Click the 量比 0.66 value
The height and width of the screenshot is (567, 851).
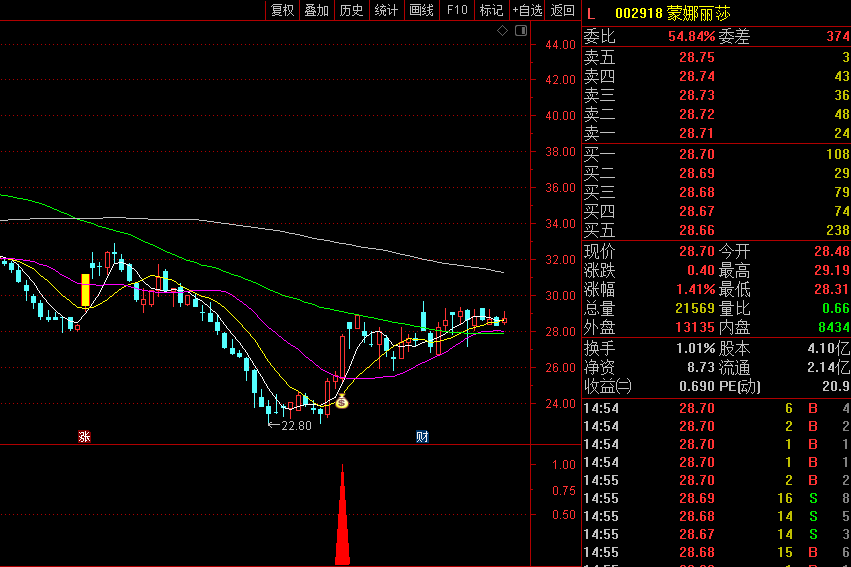pos(836,309)
